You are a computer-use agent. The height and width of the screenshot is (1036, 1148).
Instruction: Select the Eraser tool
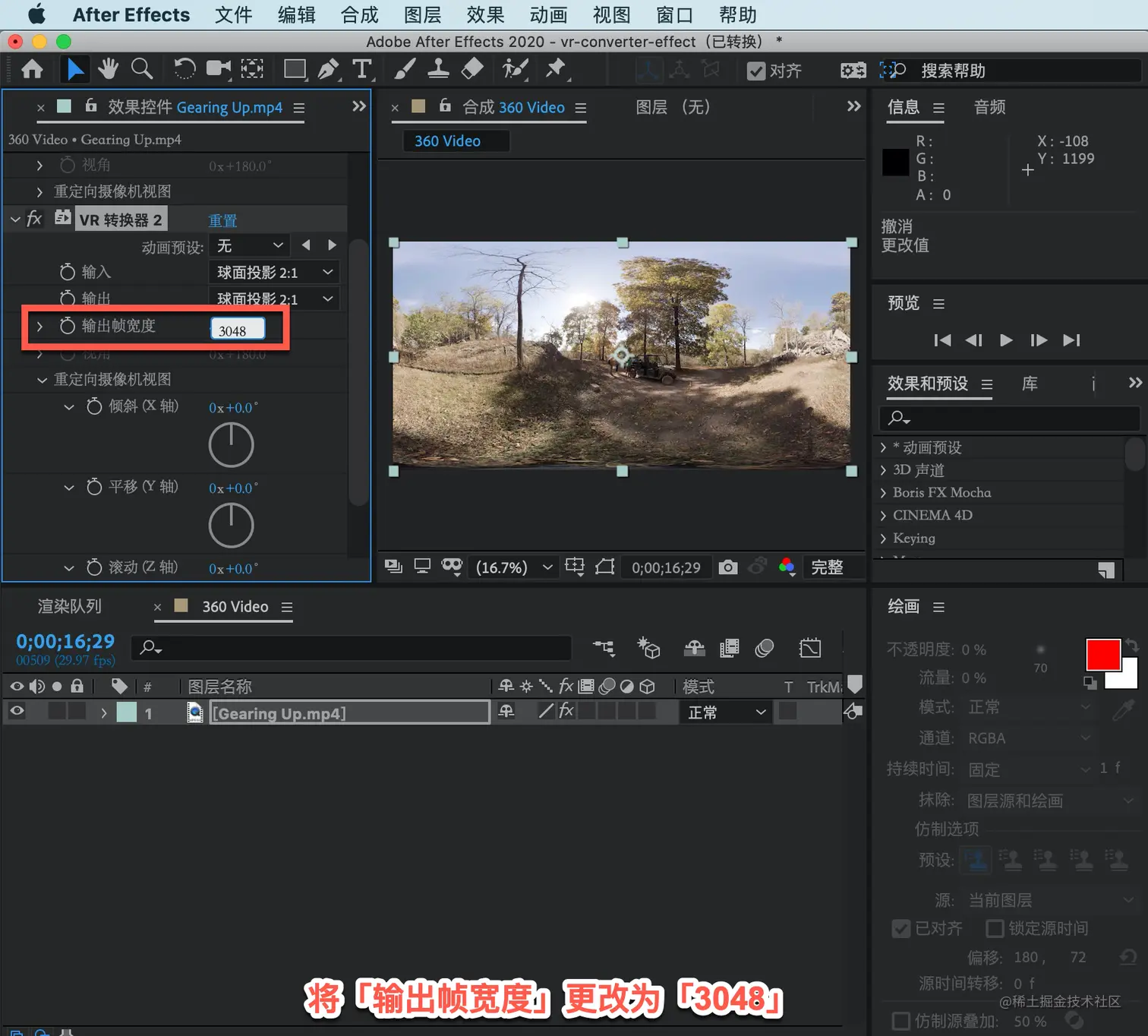point(472,69)
